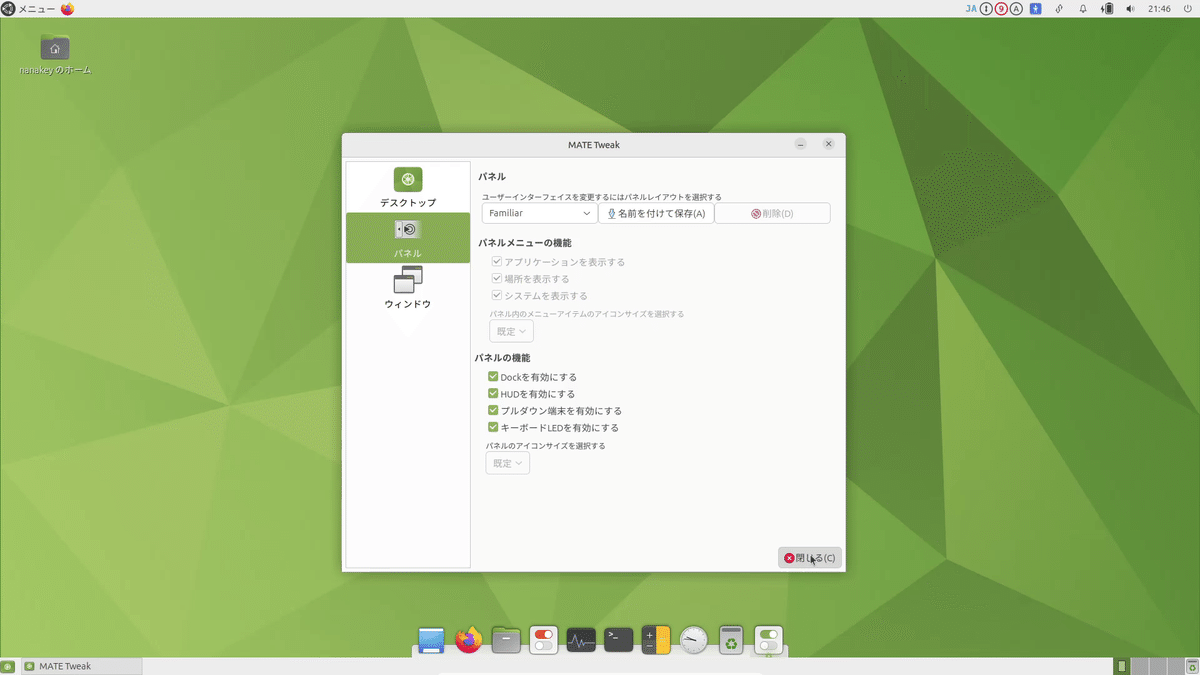Minimize the MATE Tweak window

click(801, 144)
